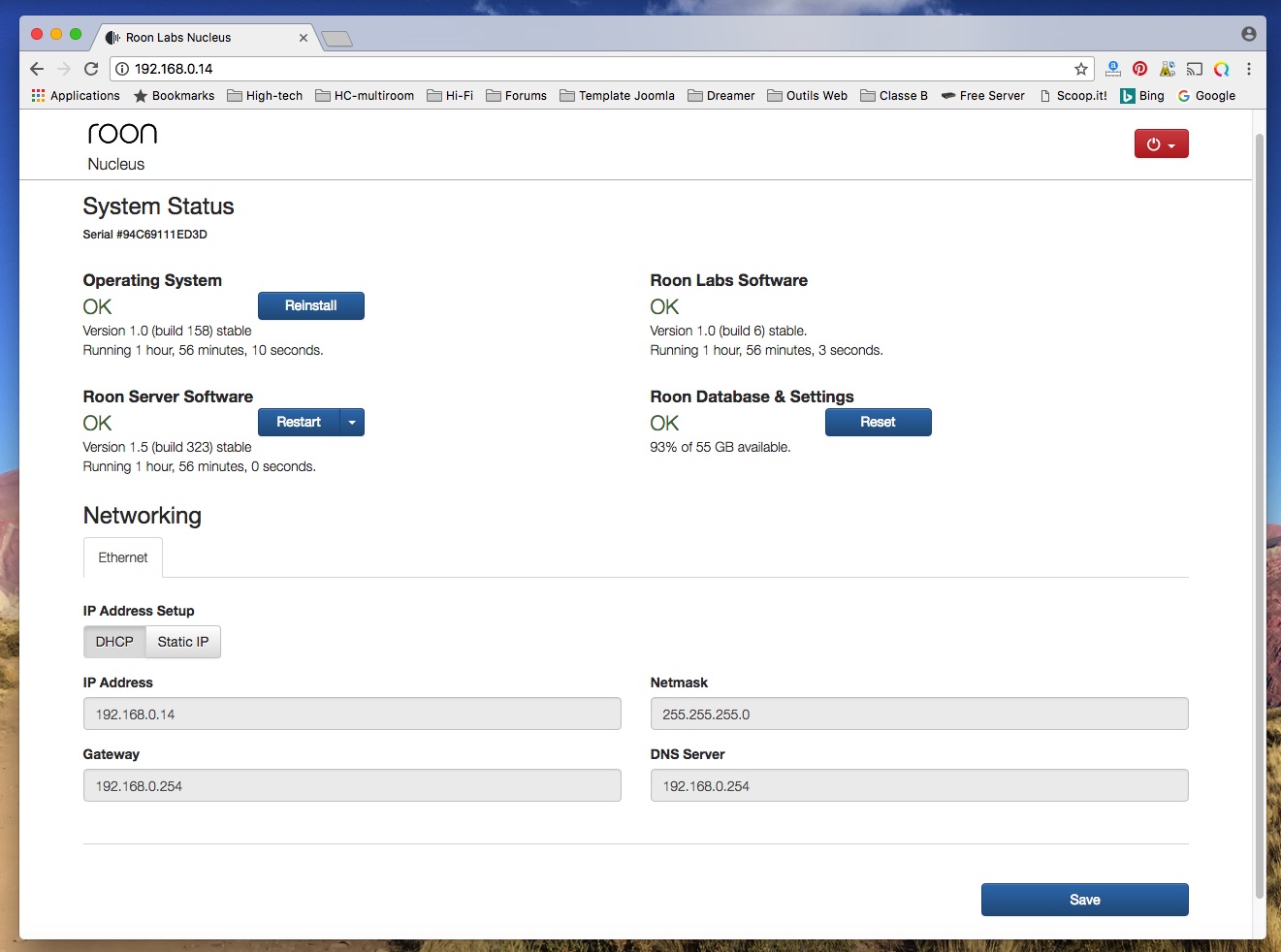1281x952 pixels.
Task: Open the red power dropdown button
Action: (x=1161, y=144)
